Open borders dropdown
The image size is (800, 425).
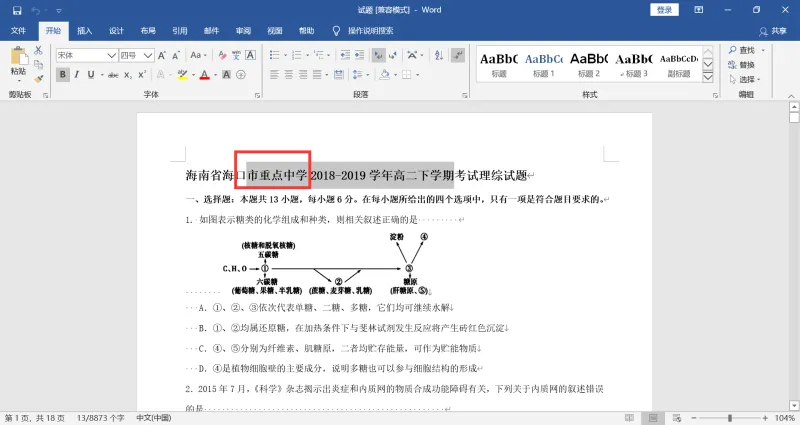click(417, 75)
